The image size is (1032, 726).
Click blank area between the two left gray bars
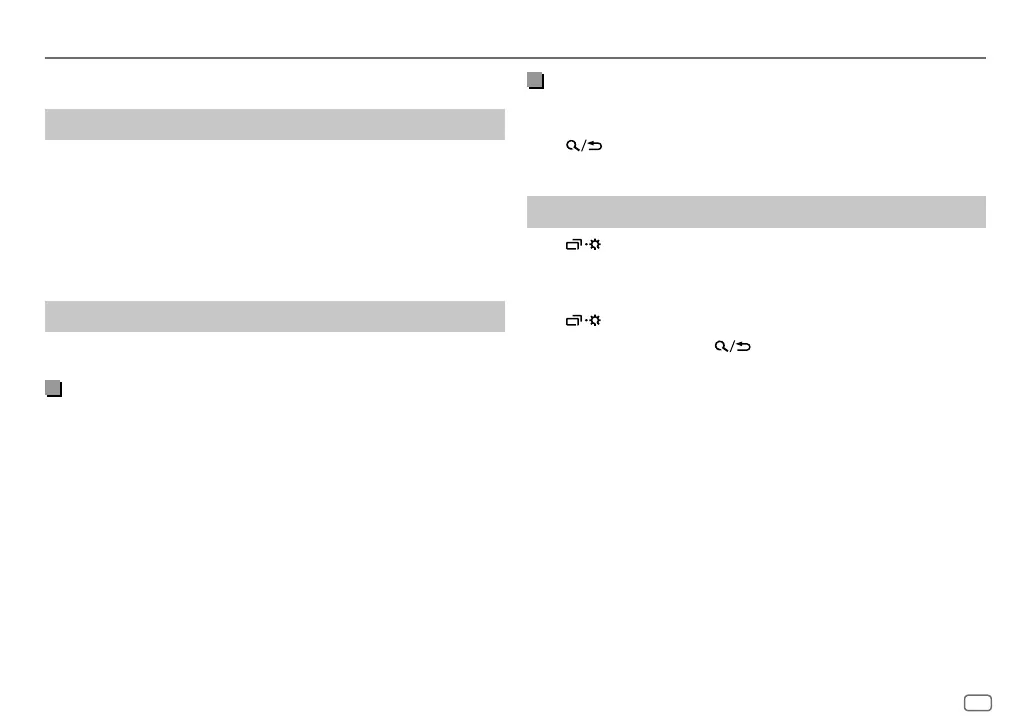[274, 220]
